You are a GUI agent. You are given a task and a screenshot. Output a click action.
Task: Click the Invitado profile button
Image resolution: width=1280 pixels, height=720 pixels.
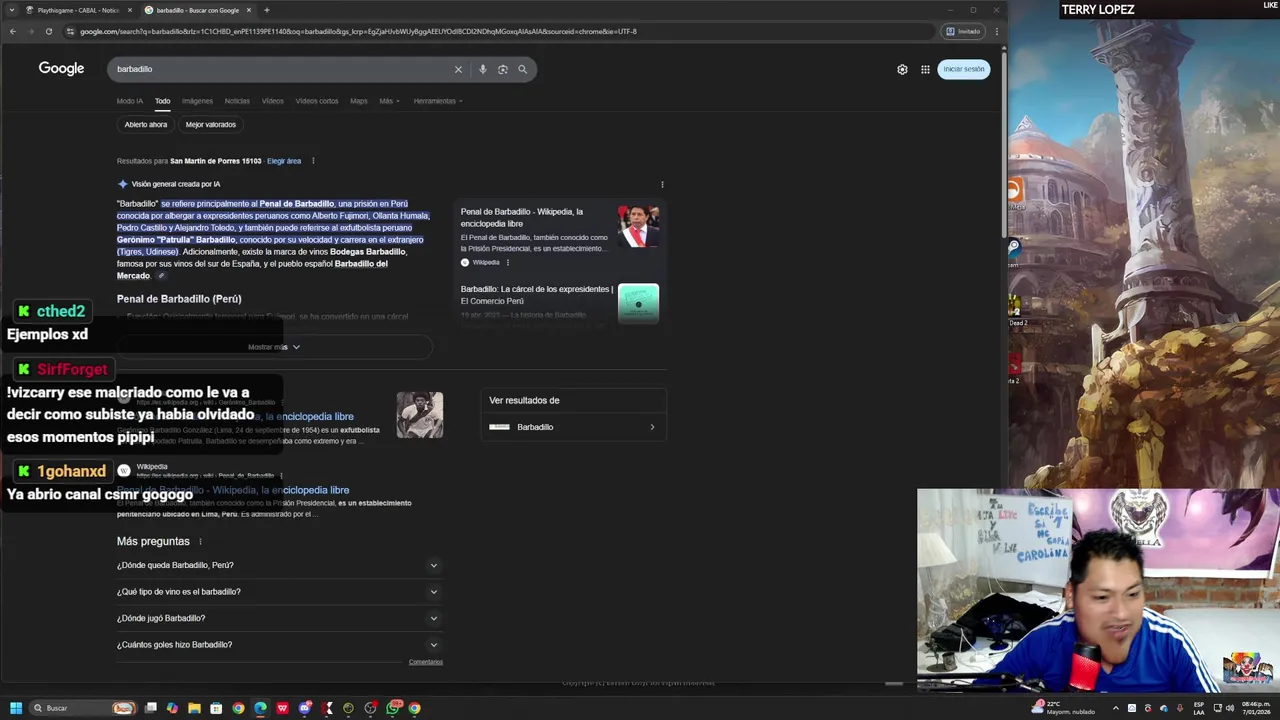963,31
